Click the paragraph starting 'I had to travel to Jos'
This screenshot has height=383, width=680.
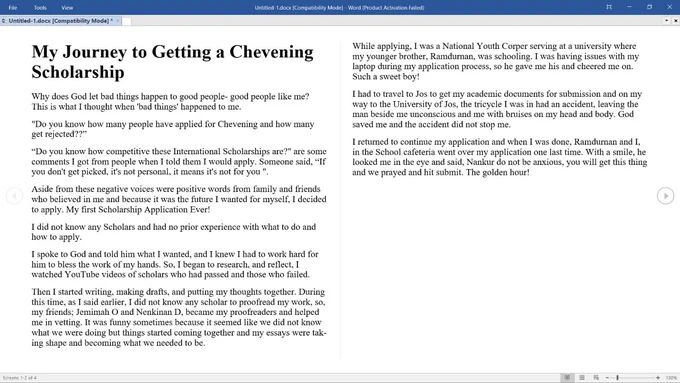pyautogui.click(x=497, y=109)
